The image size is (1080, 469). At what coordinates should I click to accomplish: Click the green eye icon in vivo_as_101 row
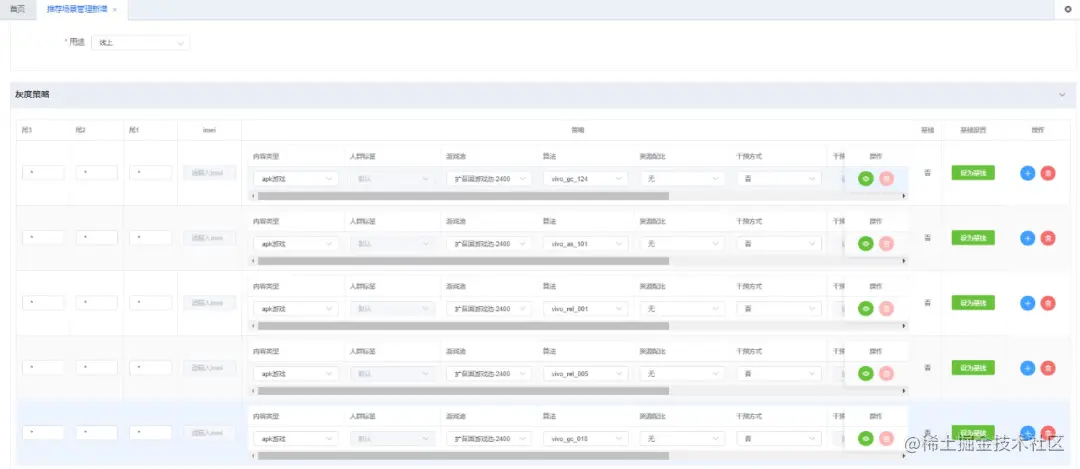[866, 243]
